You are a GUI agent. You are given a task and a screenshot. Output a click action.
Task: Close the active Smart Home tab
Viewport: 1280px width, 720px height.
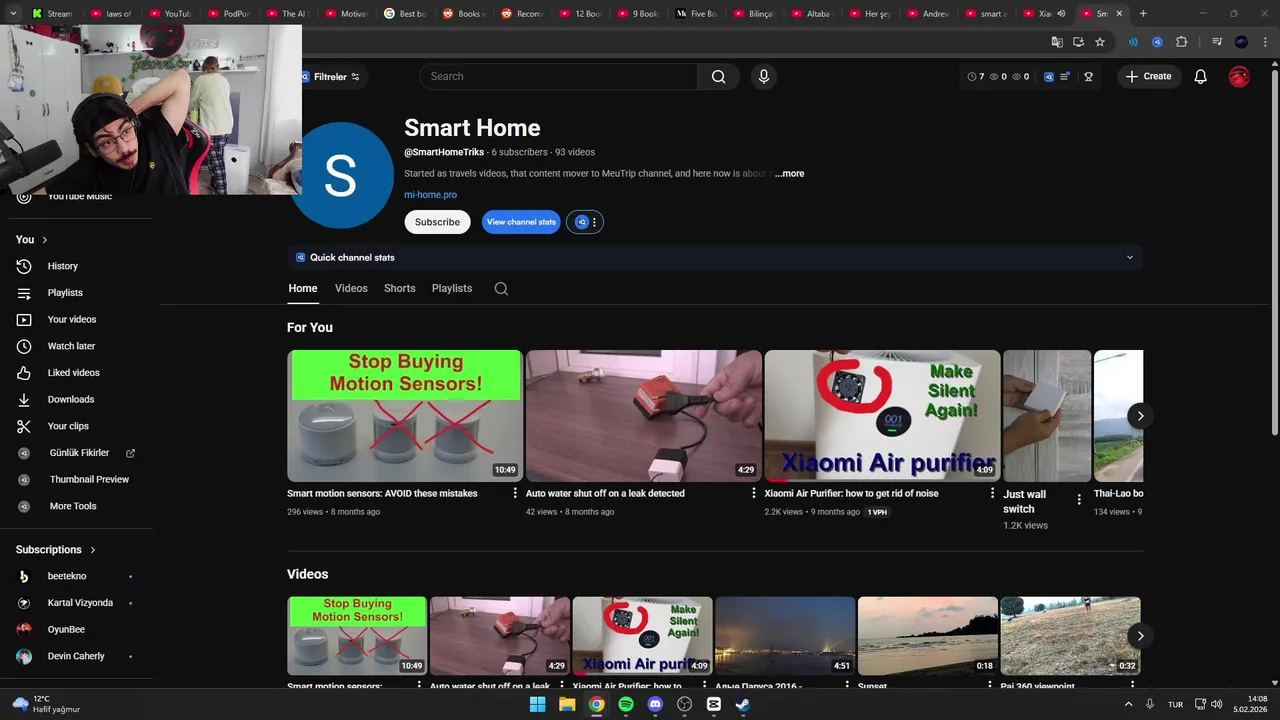pos(1119,14)
